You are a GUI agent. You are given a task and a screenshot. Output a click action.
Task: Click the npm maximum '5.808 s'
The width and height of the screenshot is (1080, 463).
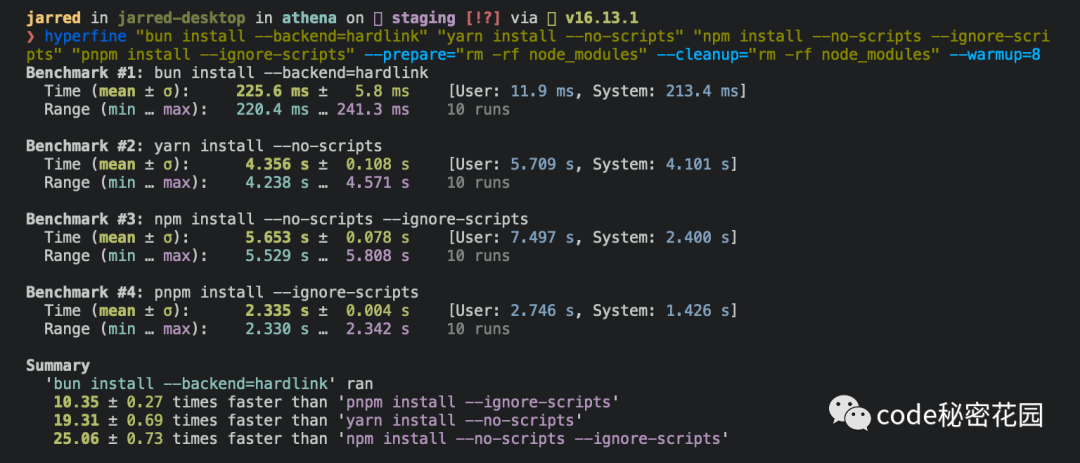click(x=377, y=256)
